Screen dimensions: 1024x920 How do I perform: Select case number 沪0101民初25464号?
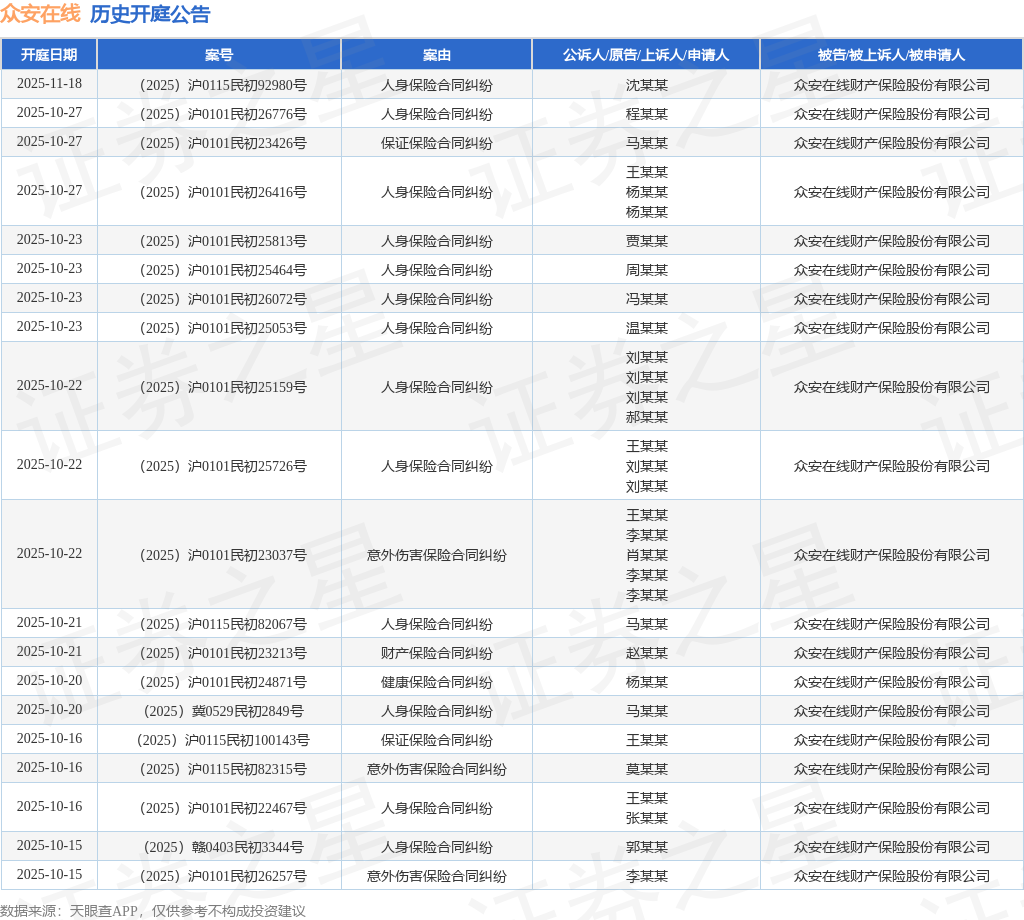pos(223,270)
